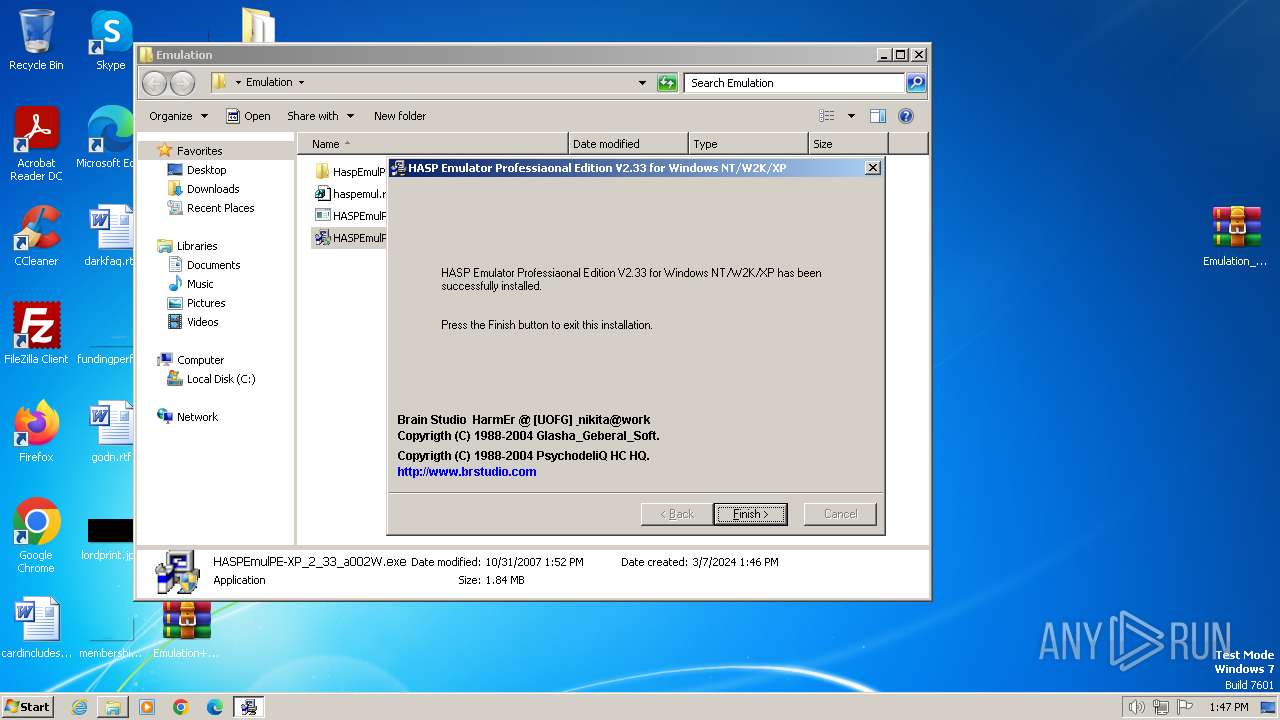
Task: Click the Cancel button in installer
Action: (840, 514)
